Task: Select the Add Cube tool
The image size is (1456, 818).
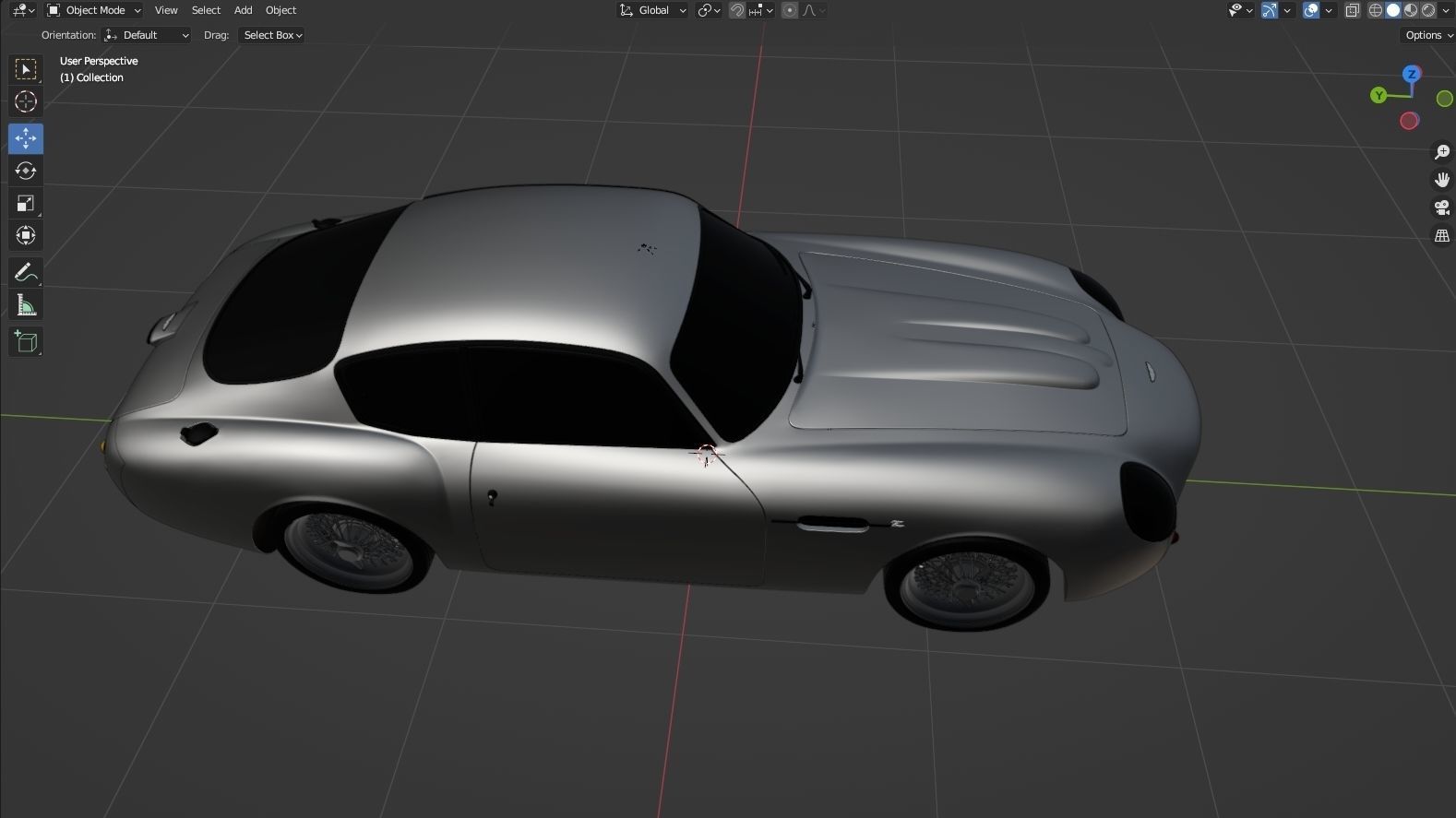Action: (x=26, y=341)
